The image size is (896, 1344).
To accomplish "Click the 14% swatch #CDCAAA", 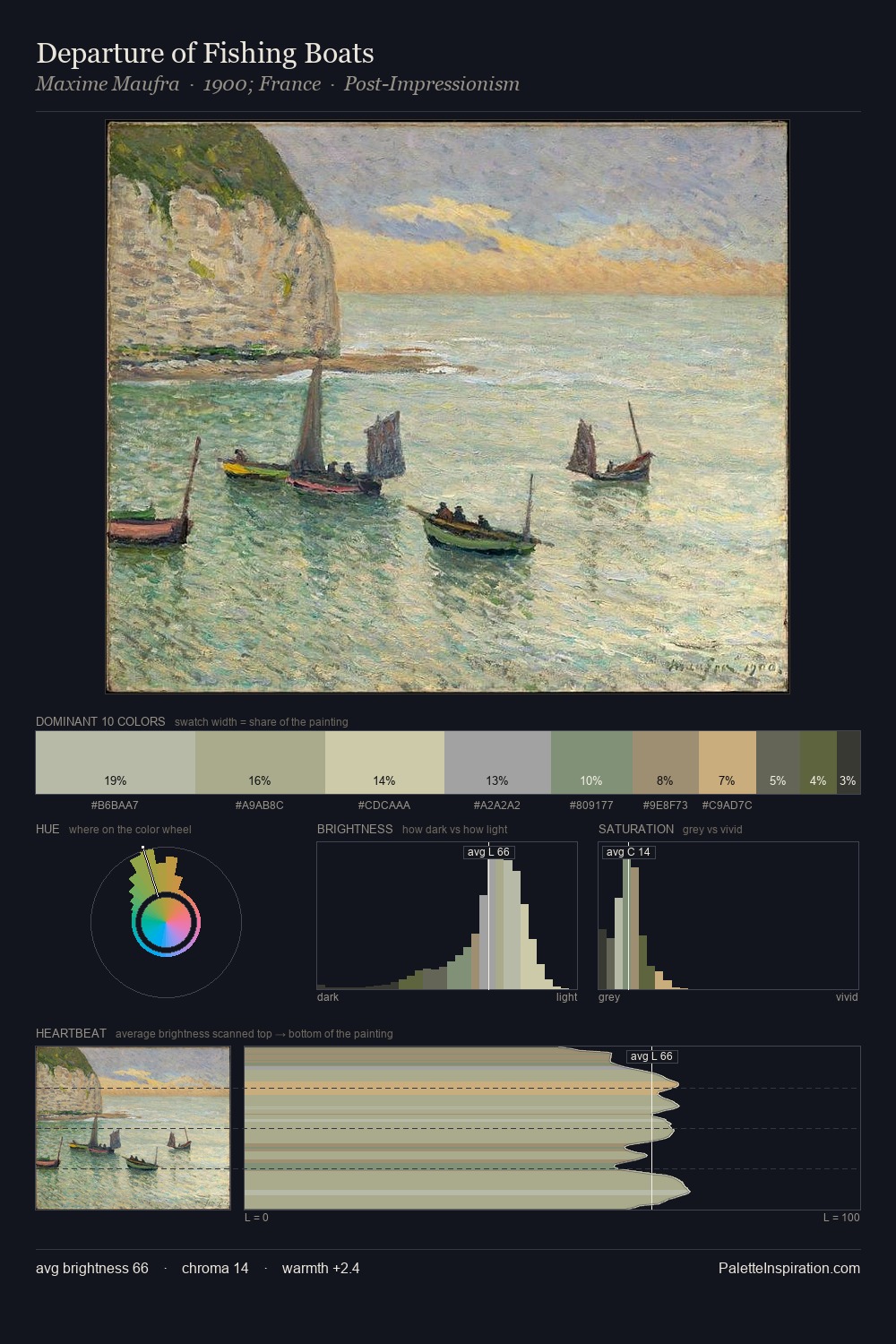I will tap(384, 762).
